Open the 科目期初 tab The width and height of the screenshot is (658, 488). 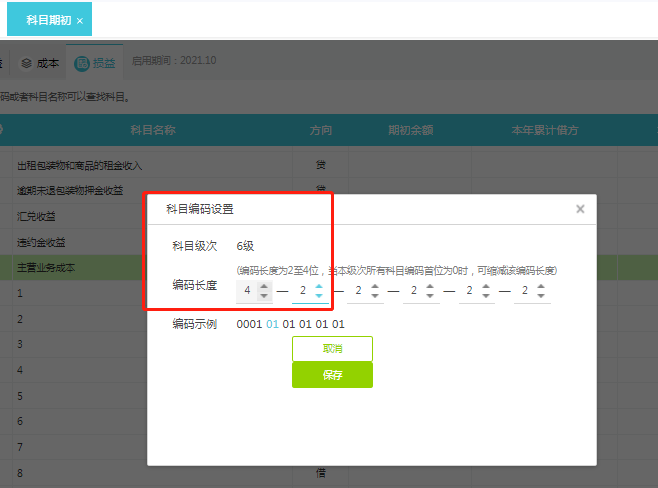[x=49, y=20]
